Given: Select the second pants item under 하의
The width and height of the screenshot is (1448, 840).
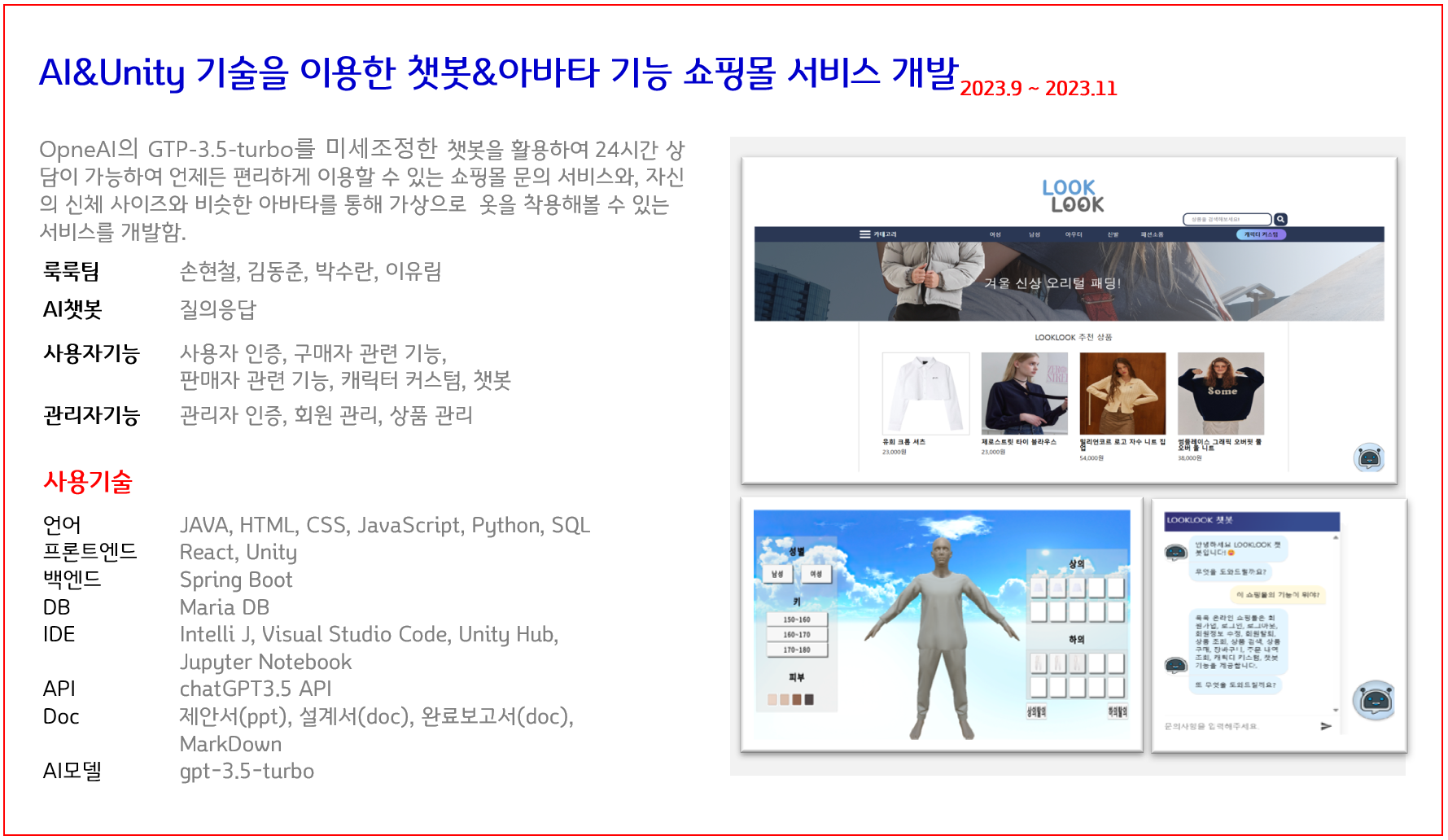Looking at the screenshot, I should click(x=1057, y=663).
